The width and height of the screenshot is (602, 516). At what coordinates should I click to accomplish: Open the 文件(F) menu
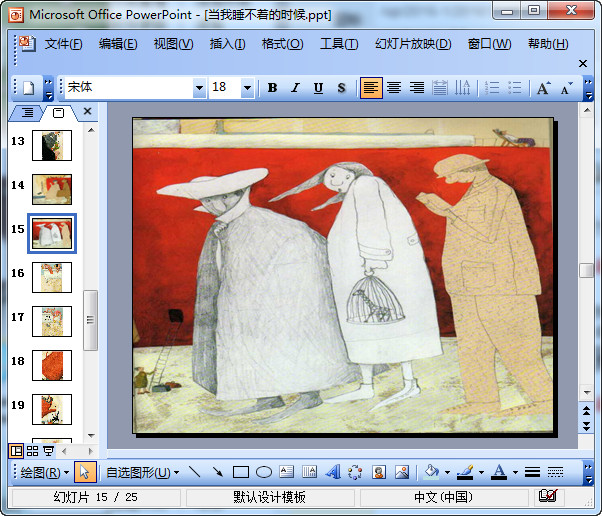point(63,44)
